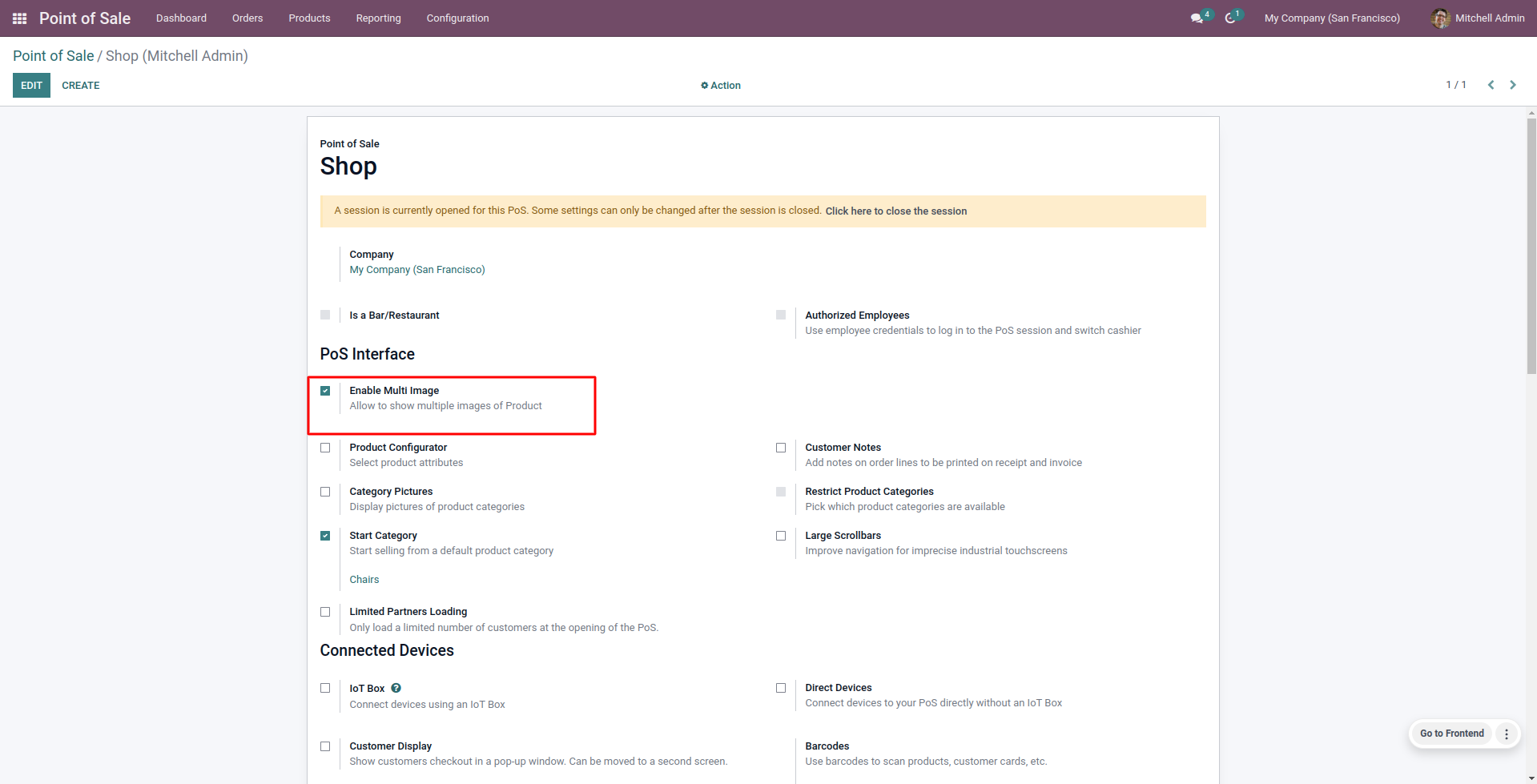The height and width of the screenshot is (784, 1537).
Task: Click 'Shop (Mitchell Admin)' breadcrumb text
Action: 177,56
